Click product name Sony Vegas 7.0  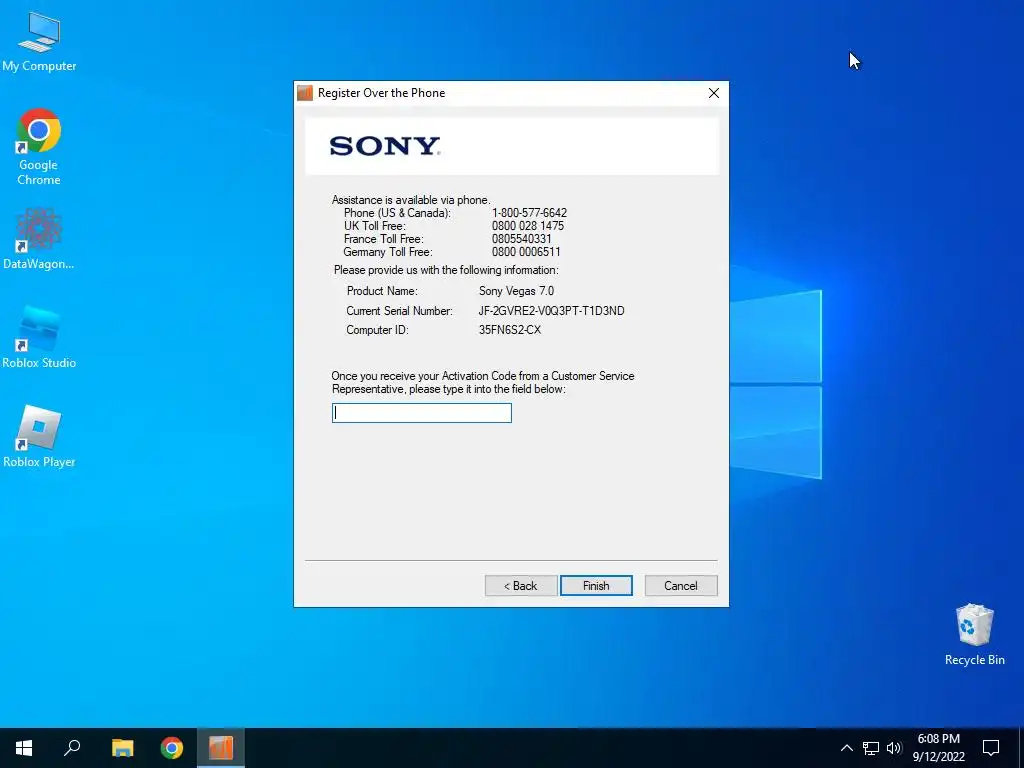point(516,291)
